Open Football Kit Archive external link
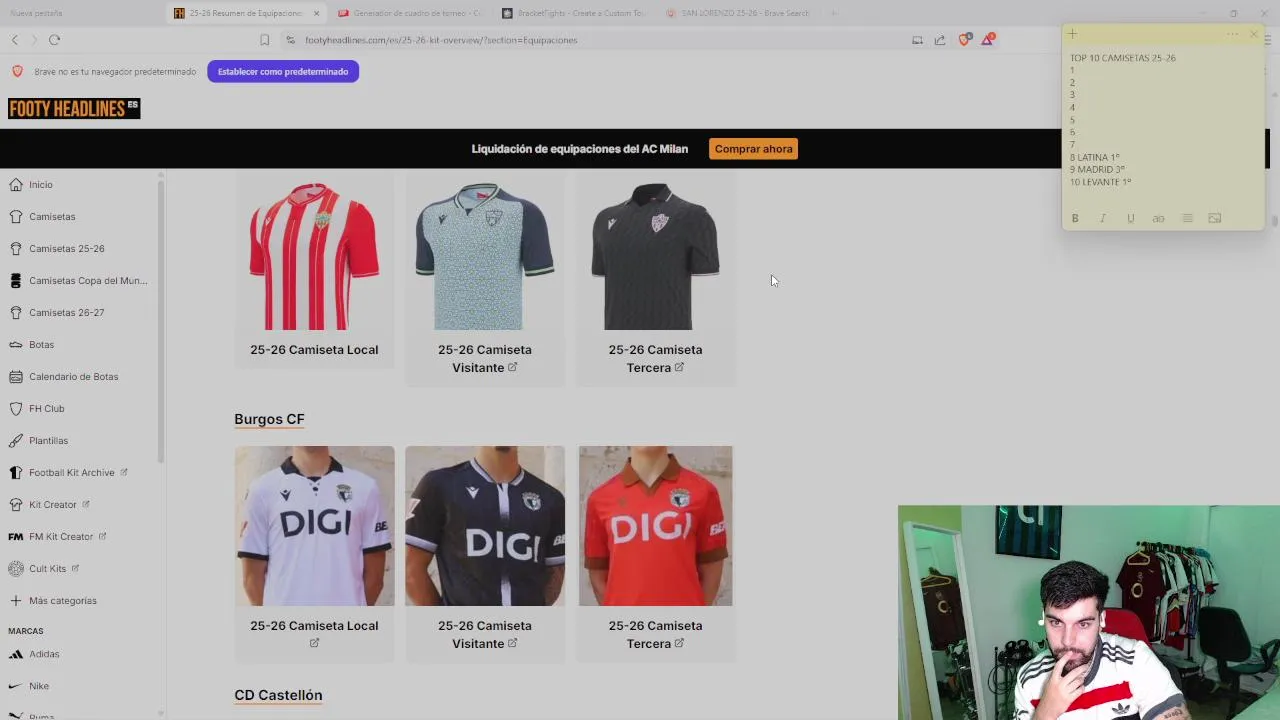Image resolution: width=1280 pixels, height=720 pixels. (78, 472)
